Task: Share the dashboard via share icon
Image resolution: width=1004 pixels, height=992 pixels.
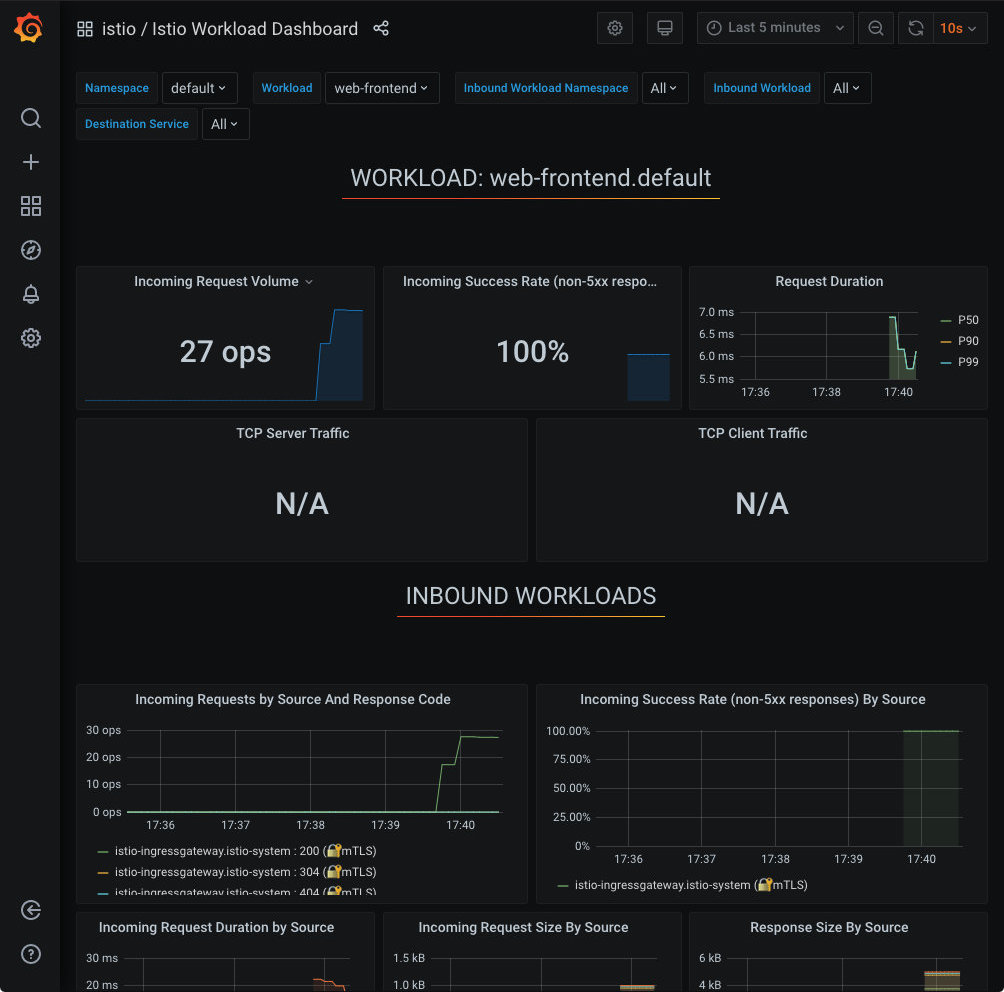Action: point(381,29)
